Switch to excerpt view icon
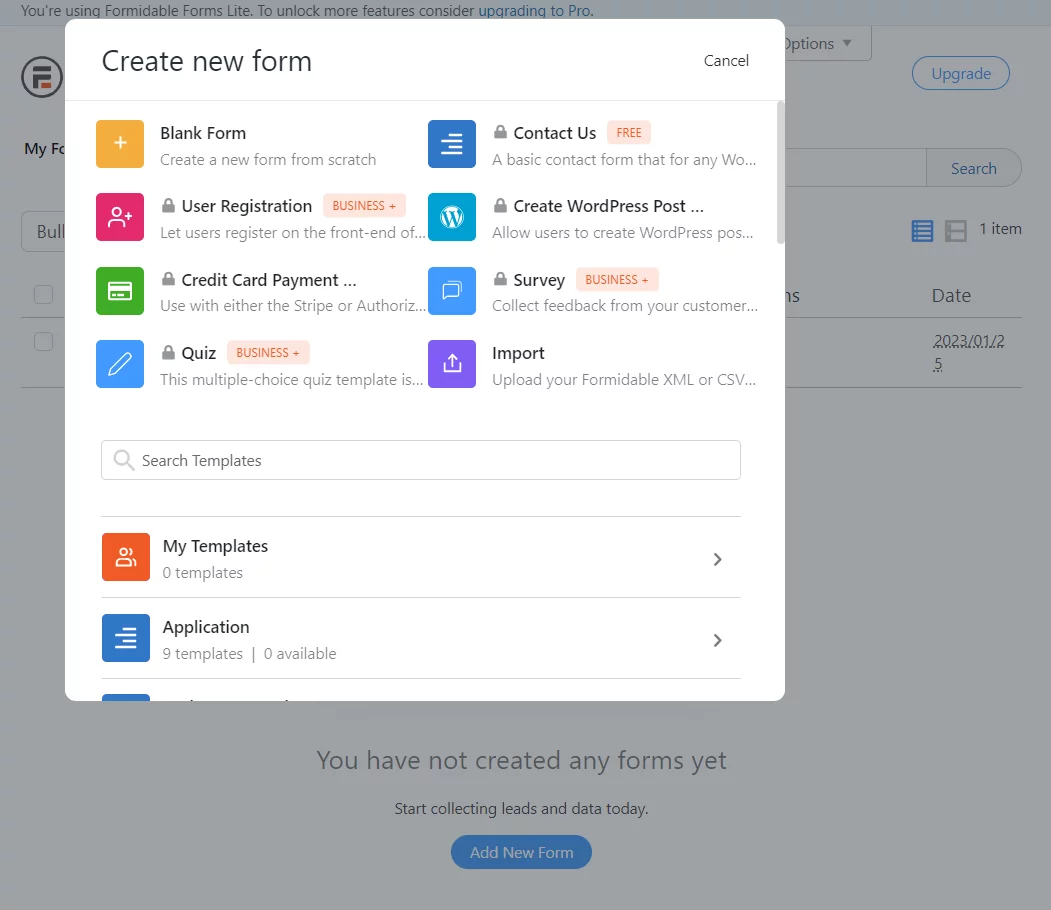 pyautogui.click(x=956, y=231)
